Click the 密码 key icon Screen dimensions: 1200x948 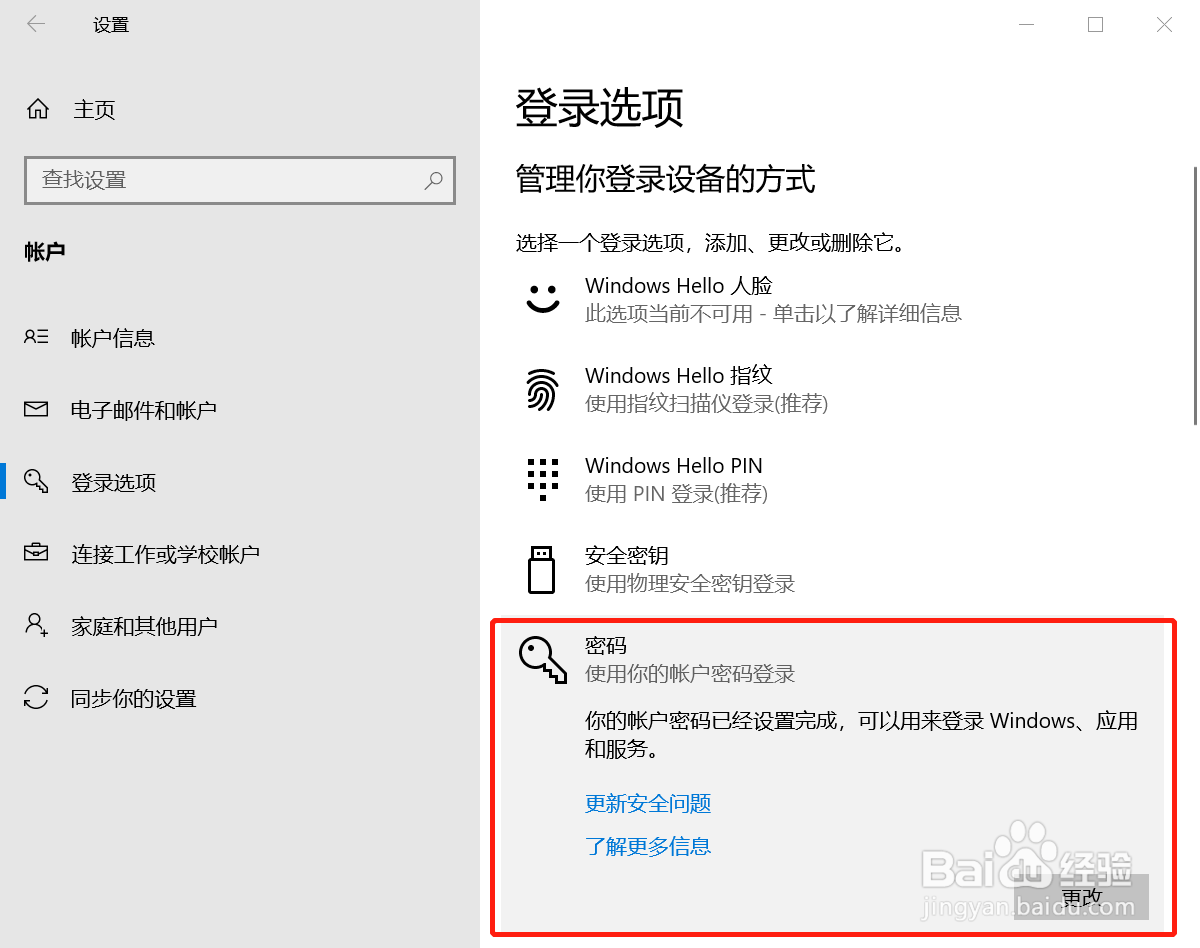pyautogui.click(x=543, y=660)
